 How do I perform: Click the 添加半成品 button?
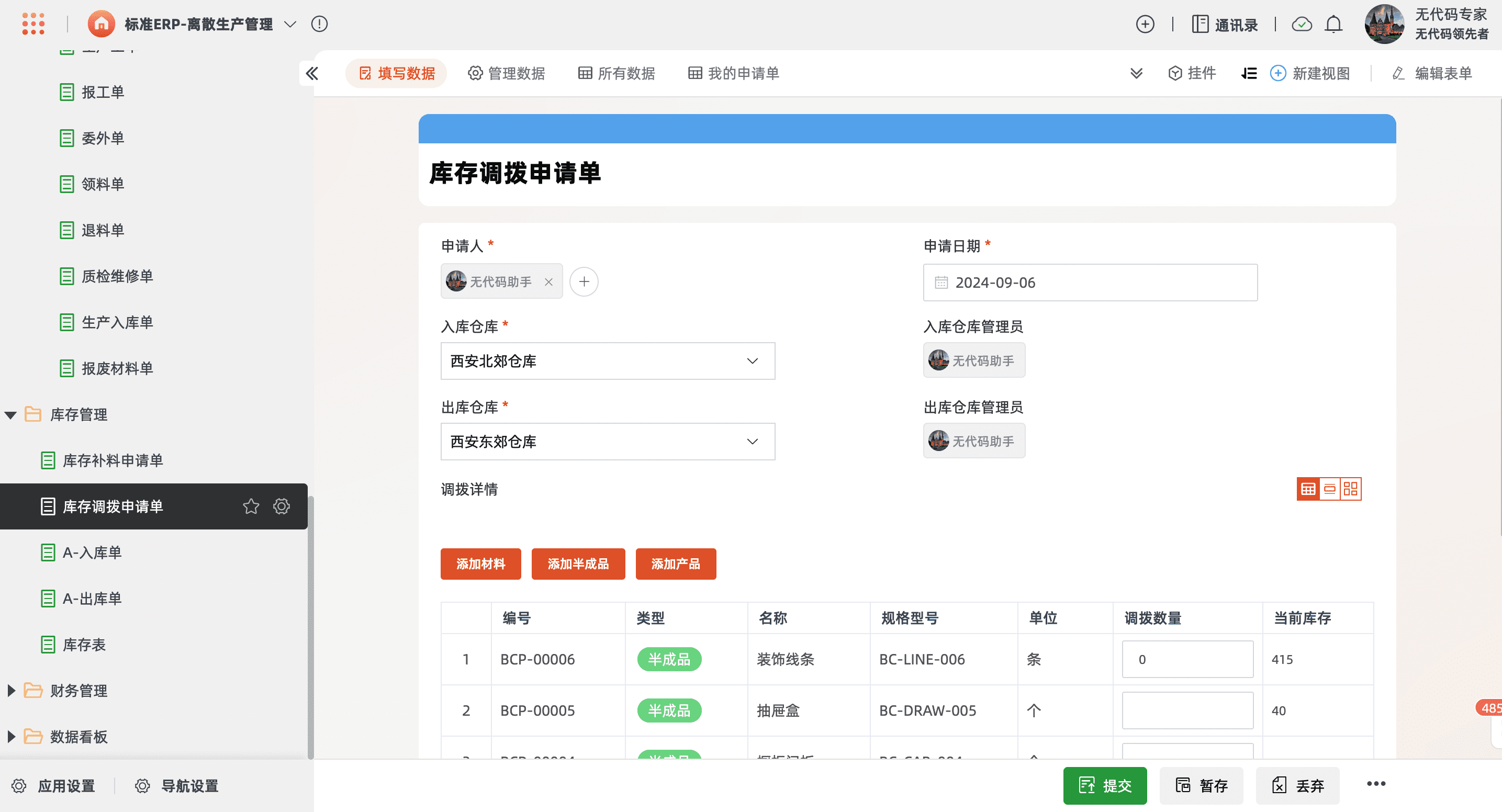pos(577,563)
